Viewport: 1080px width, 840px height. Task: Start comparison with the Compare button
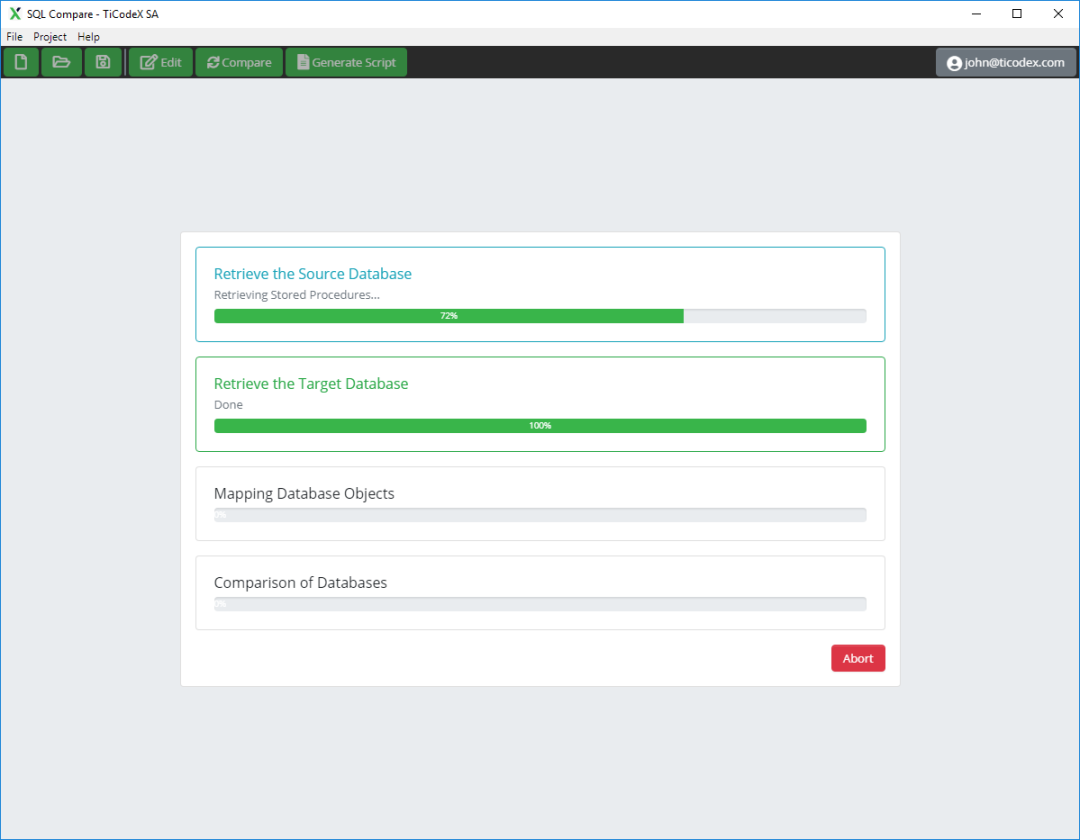239,62
